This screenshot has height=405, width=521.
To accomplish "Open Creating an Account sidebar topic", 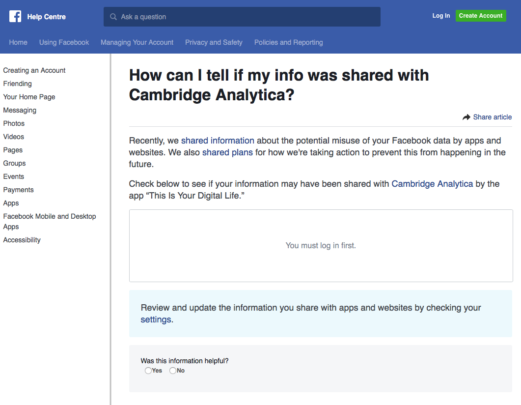I will tap(34, 70).
